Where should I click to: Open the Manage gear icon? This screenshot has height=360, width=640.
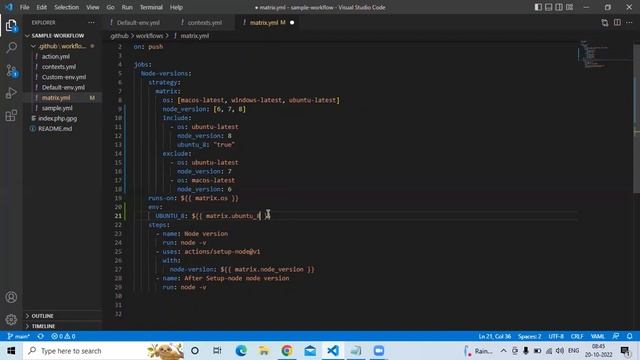point(11,319)
